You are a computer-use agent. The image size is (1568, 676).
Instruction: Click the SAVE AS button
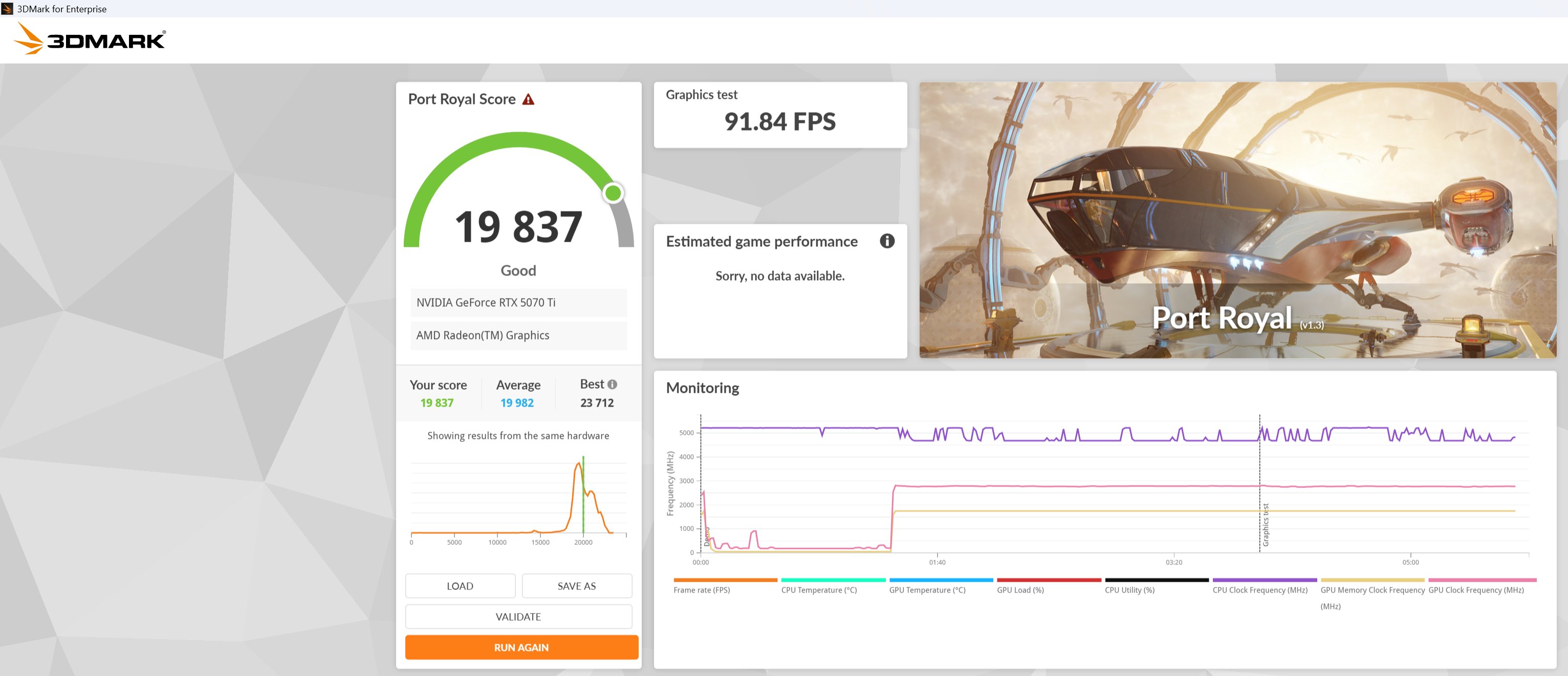[x=576, y=586]
